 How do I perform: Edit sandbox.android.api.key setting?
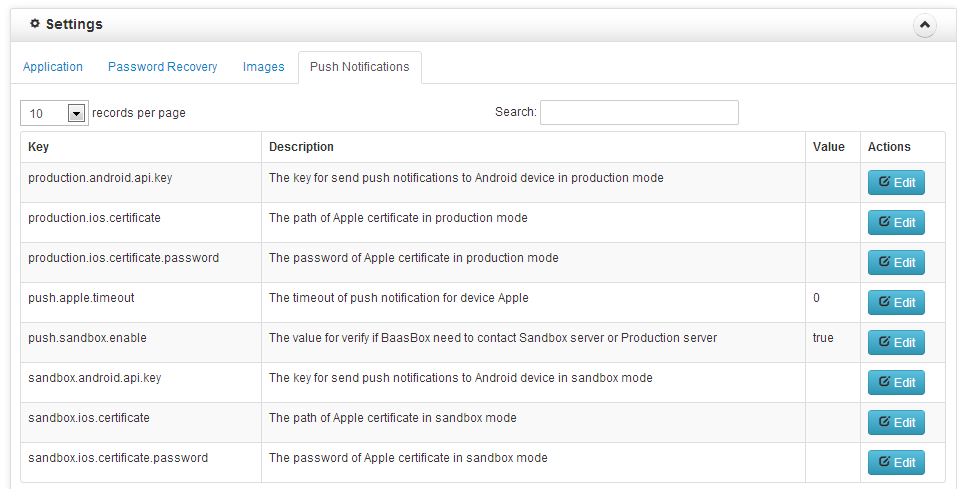coord(896,382)
